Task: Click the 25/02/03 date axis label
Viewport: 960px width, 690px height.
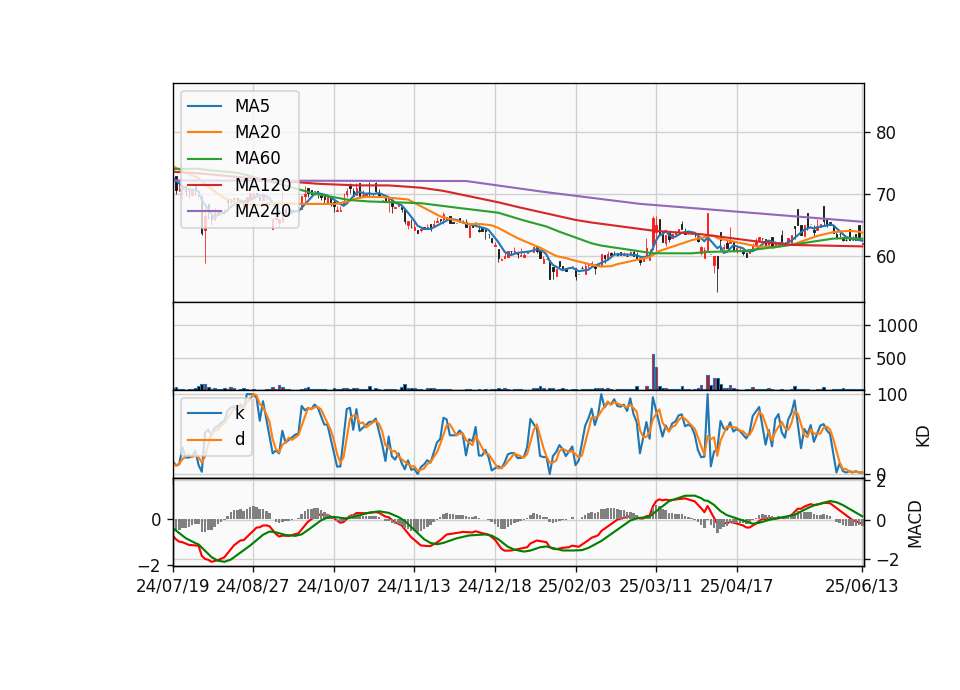Action: [575, 586]
